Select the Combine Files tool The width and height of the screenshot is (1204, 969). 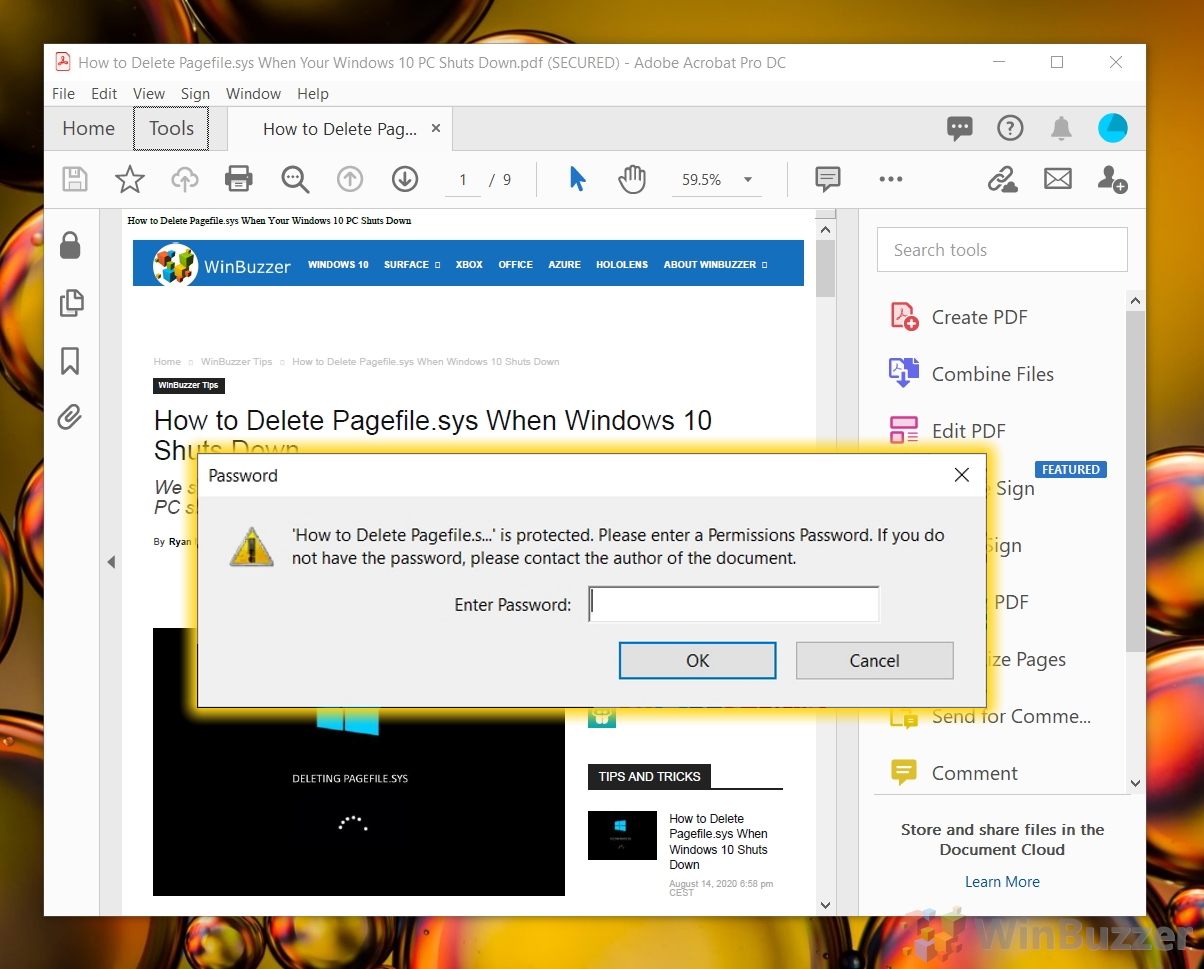tap(971, 374)
